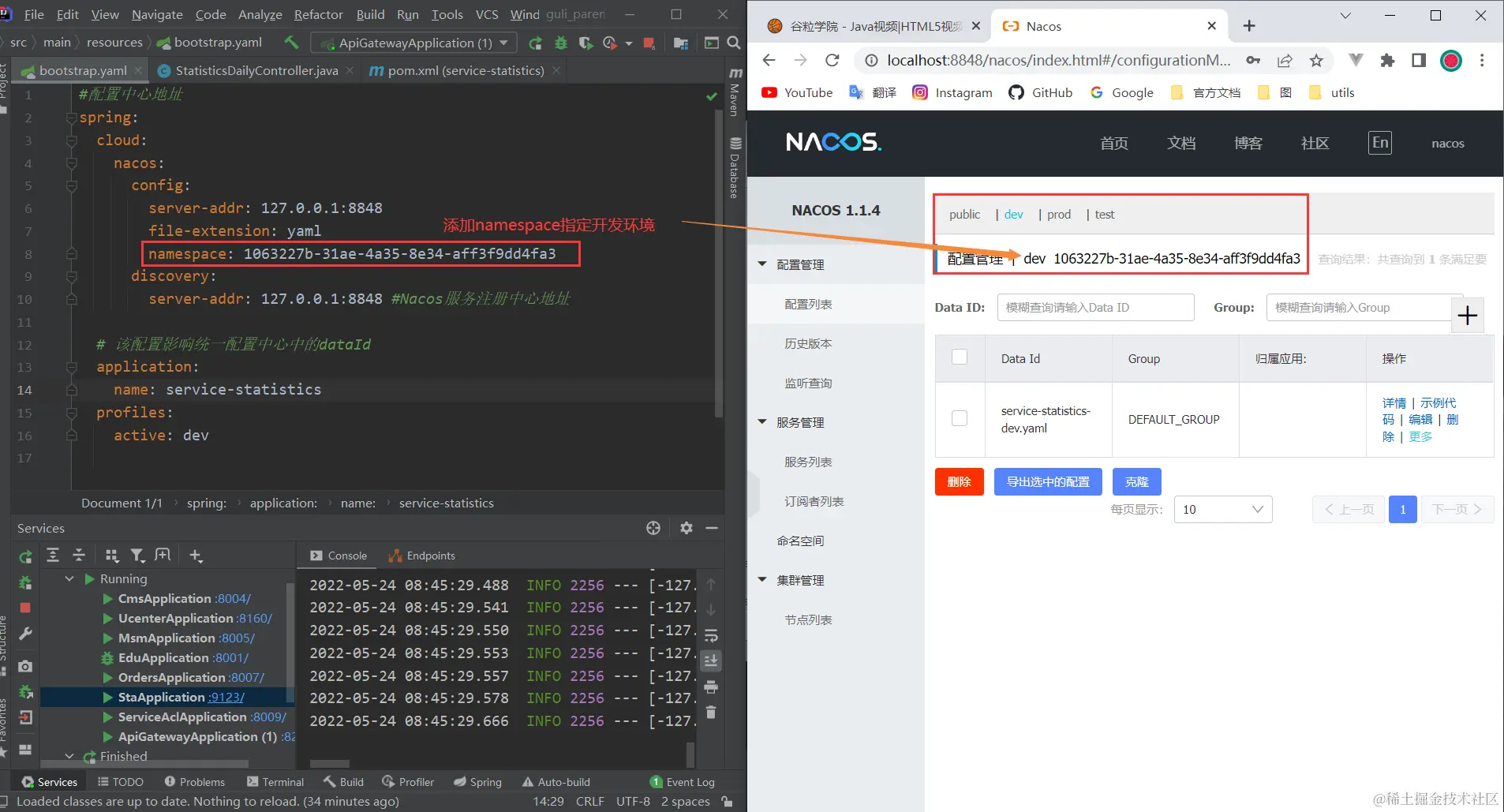Toggle the En language switch in Nacos header

pyautogui.click(x=1380, y=143)
